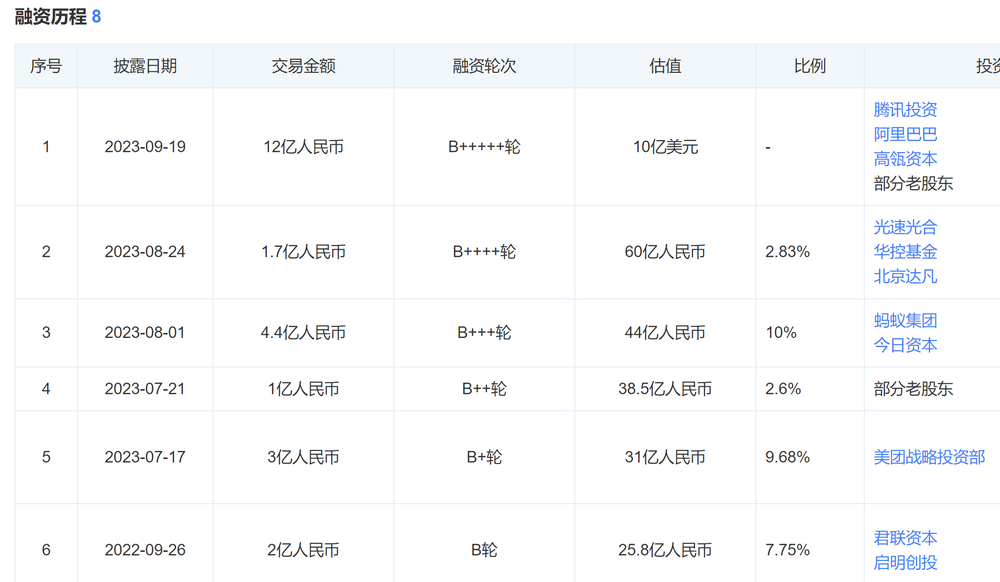Click the 12亿人民币 transaction amount
Viewport: 1000px width, 582px height.
point(303,147)
